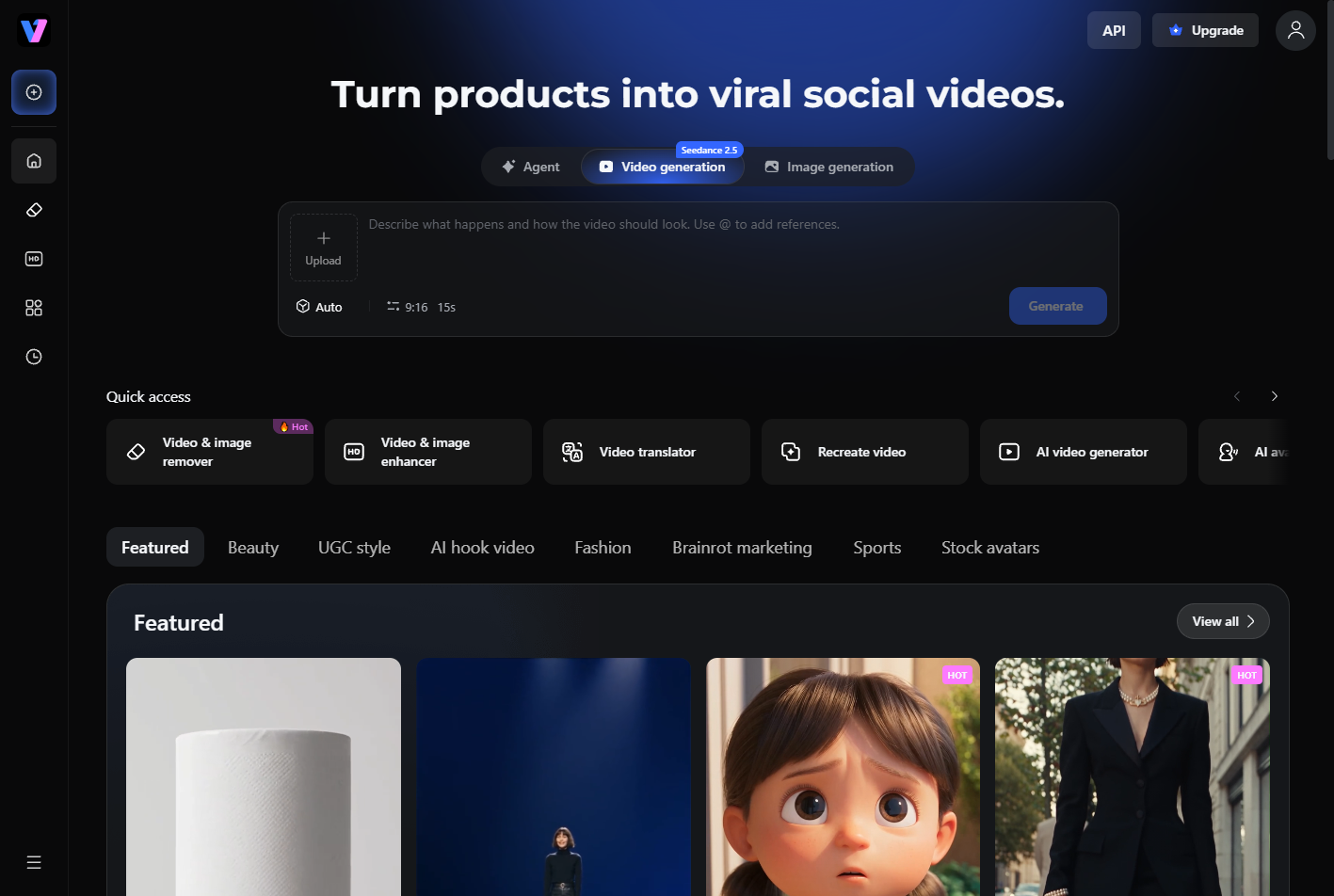Viewport: 1334px width, 896px height.
Task: Select the AI hook video tab
Action: [x=482, y=547]
